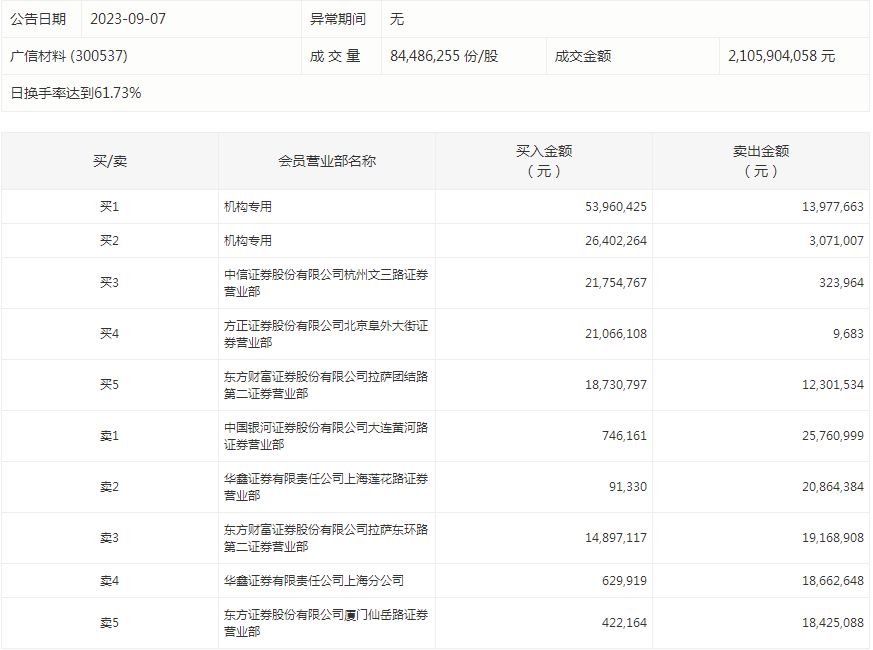Select sell amount 3,071,007
This screenshot has width=873, height=650.
pos(836,241)
